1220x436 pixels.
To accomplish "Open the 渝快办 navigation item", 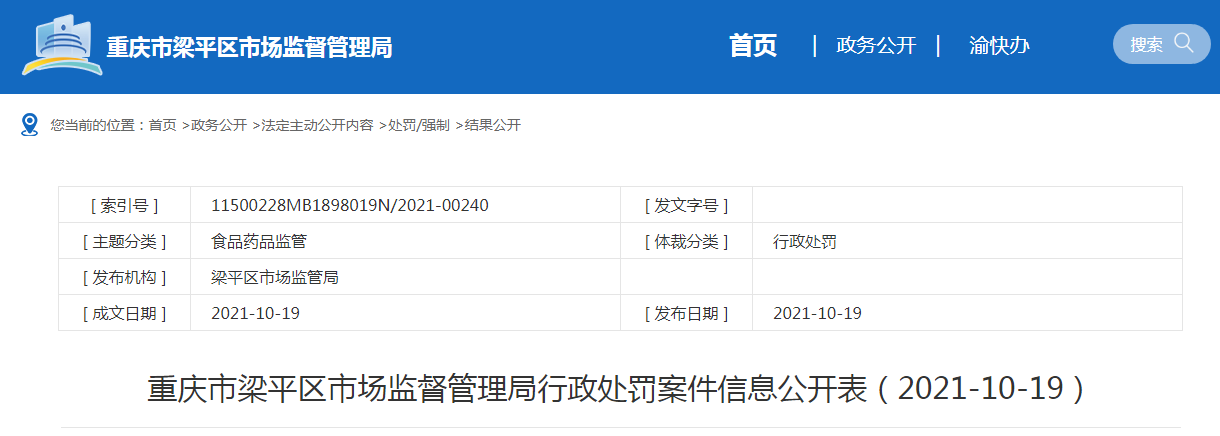I will pyautogui.click(x=999, y=45).
